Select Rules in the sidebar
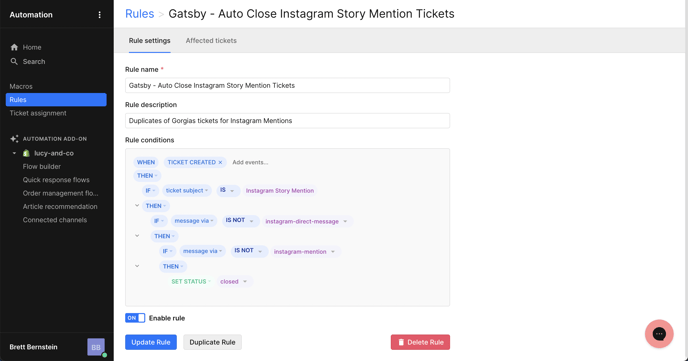The image size is (688, 361). [56, 100]
